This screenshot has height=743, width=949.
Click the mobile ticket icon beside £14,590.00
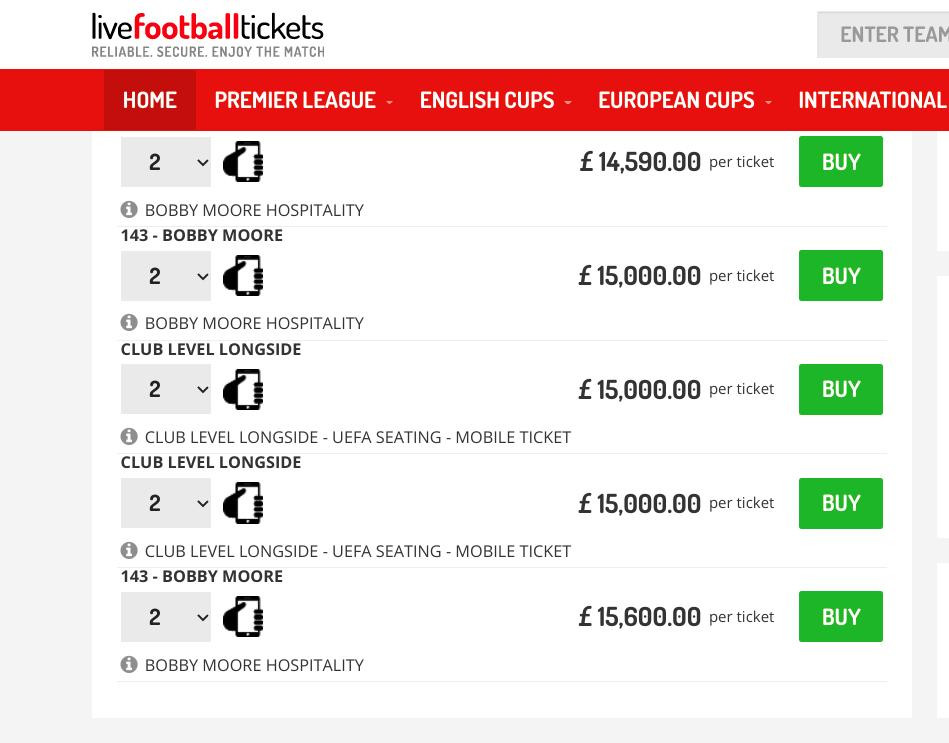(x=243, y=162)
